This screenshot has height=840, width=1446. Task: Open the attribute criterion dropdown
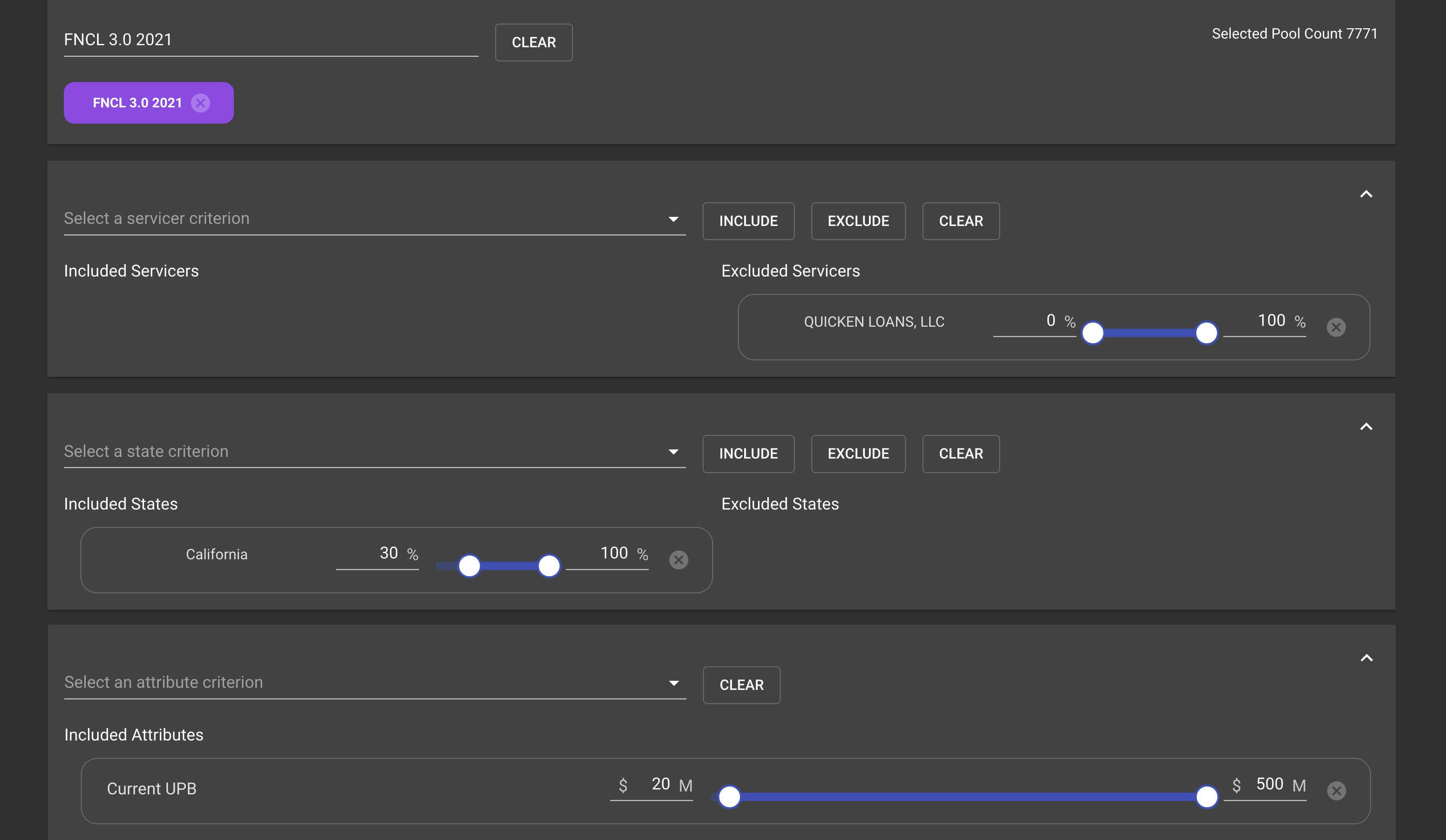375,682
